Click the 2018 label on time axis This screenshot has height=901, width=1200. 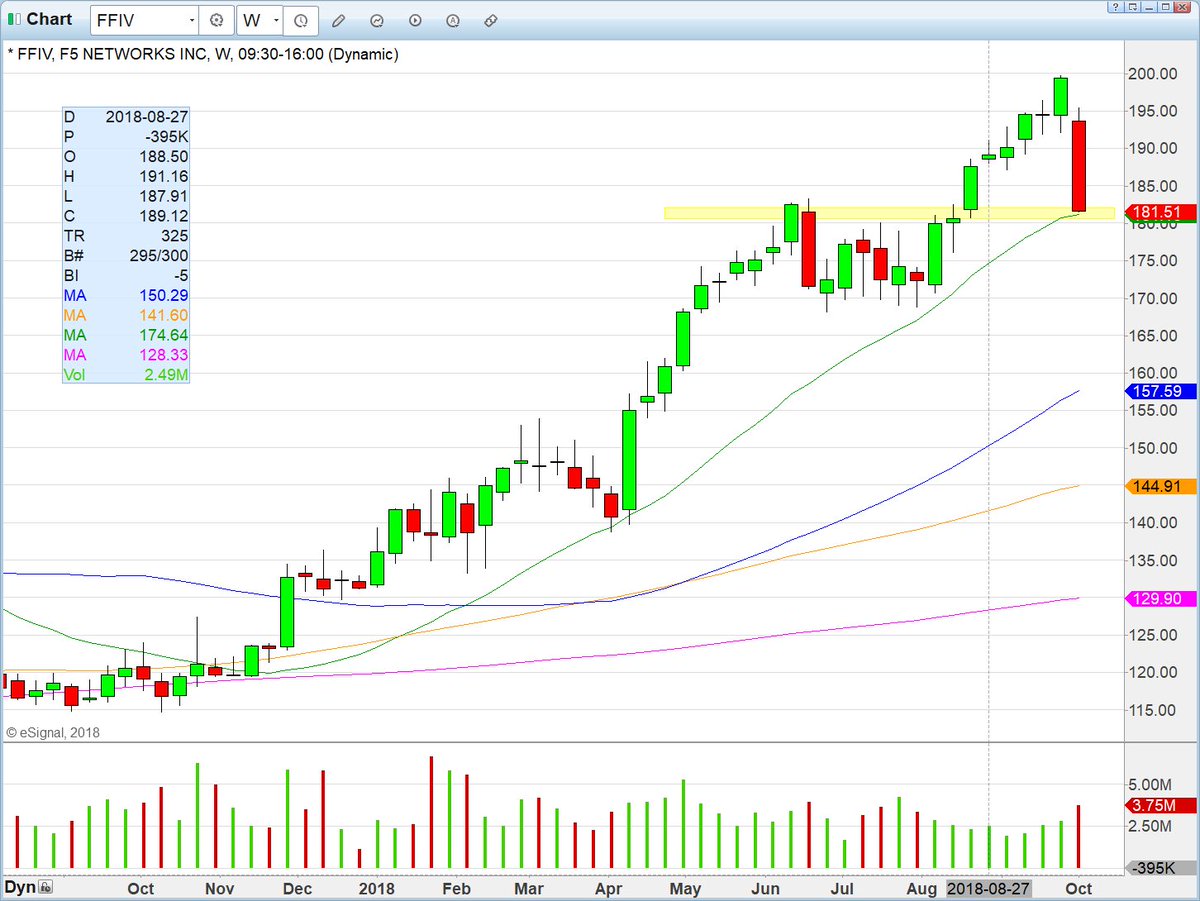point(377,888)
